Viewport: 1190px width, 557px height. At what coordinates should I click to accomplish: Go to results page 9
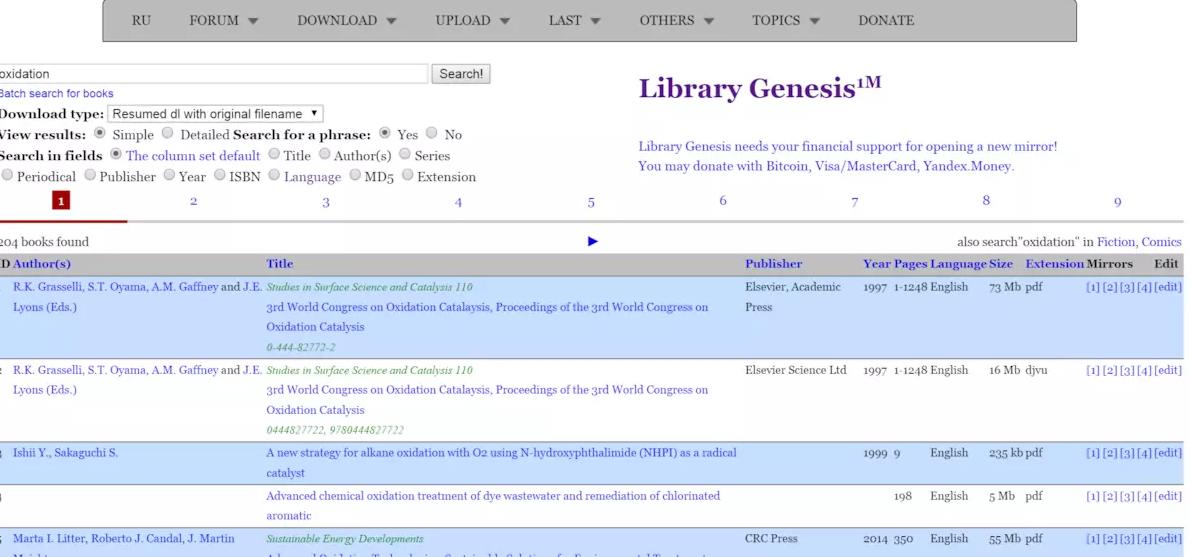coord(1117,202)
